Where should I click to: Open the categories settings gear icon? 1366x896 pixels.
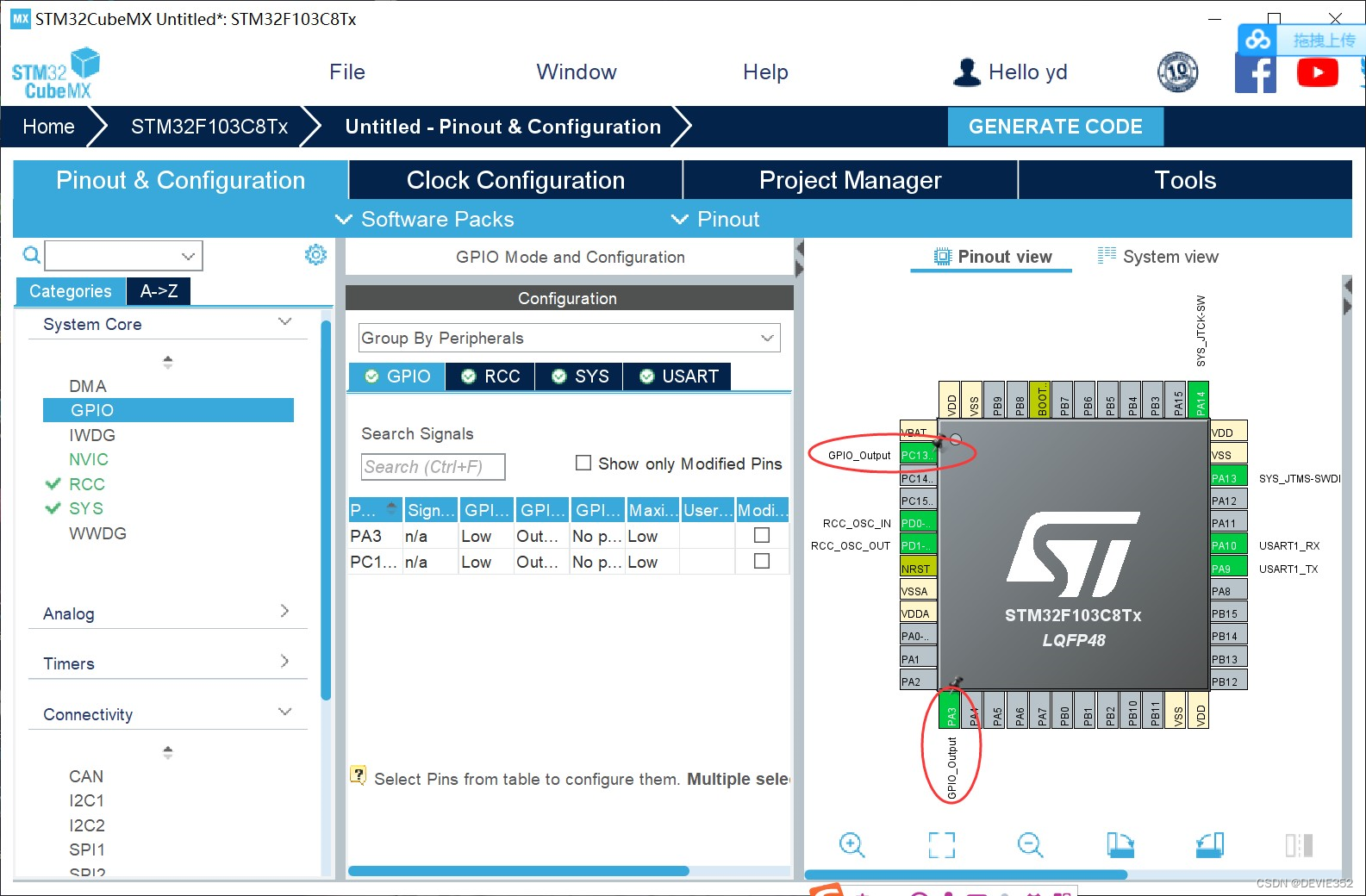315,254
